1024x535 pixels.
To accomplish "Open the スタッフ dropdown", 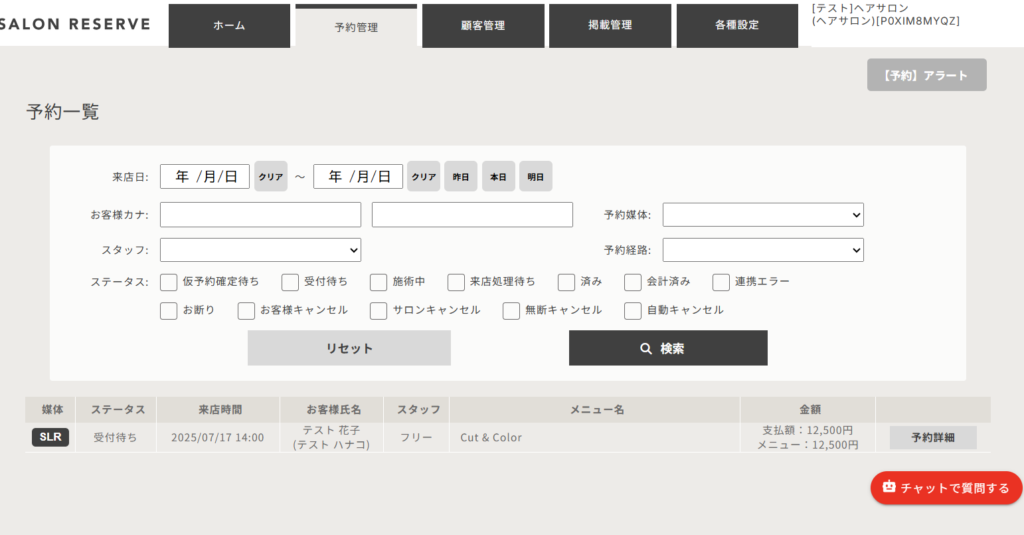I will [x=260, y=250].
